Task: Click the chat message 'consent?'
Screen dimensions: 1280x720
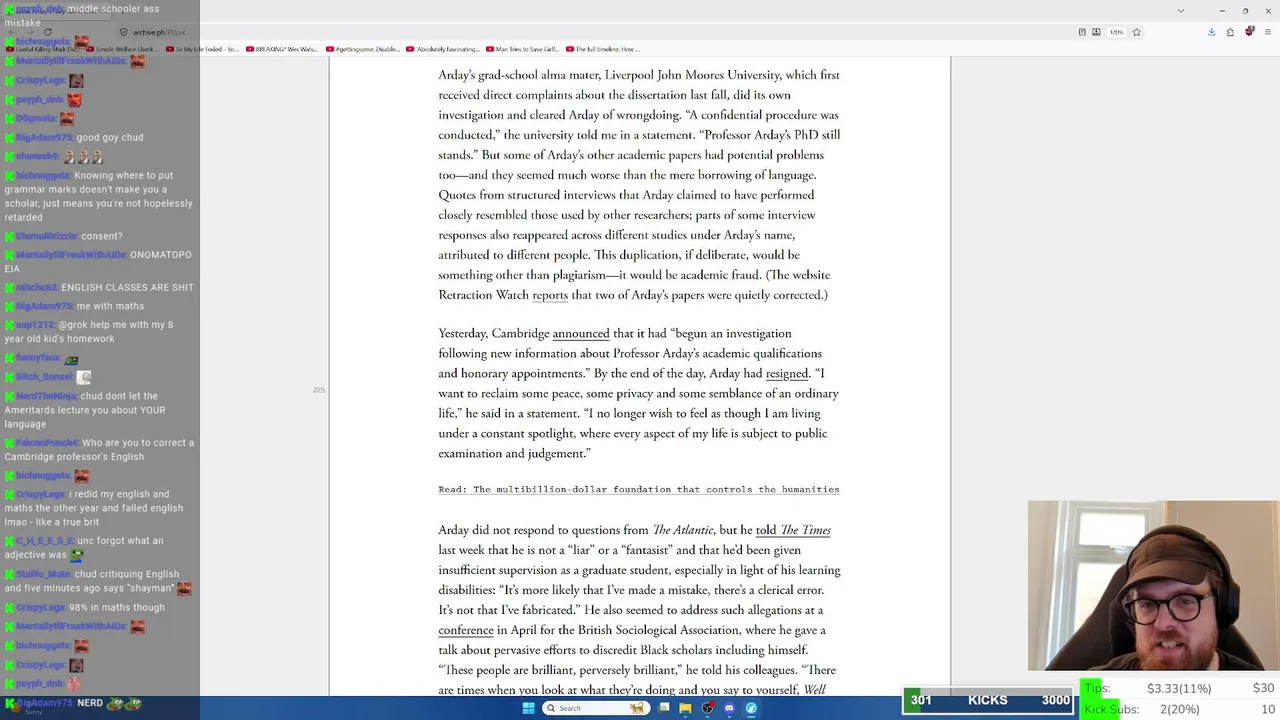Action: click(x=102, y=236)
